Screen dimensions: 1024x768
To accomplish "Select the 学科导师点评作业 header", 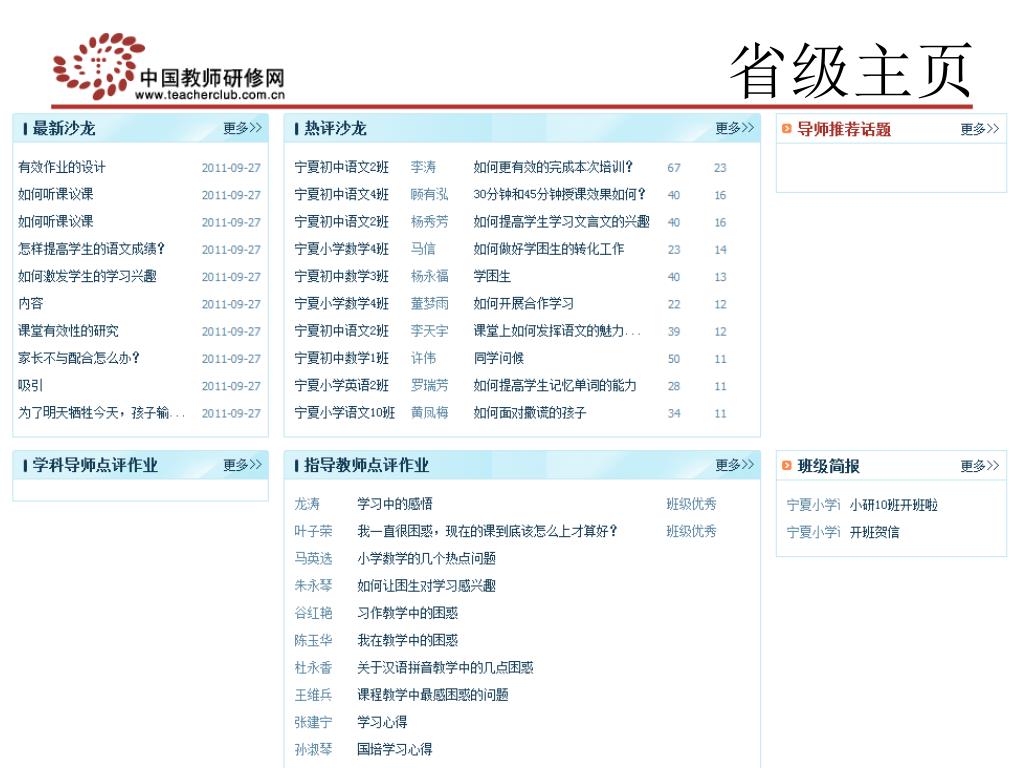I will [x=95, y=465].
